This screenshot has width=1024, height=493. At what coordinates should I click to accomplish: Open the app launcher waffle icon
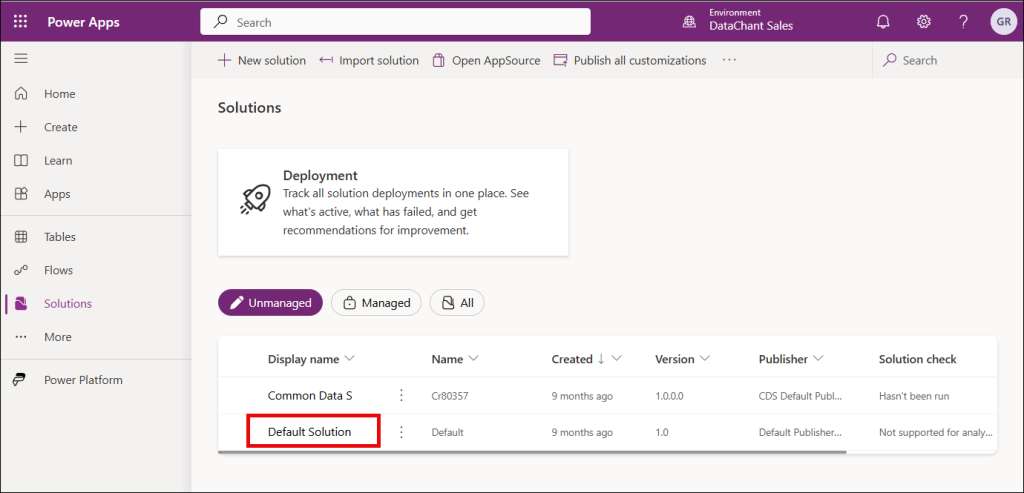(x=21, y=22)
